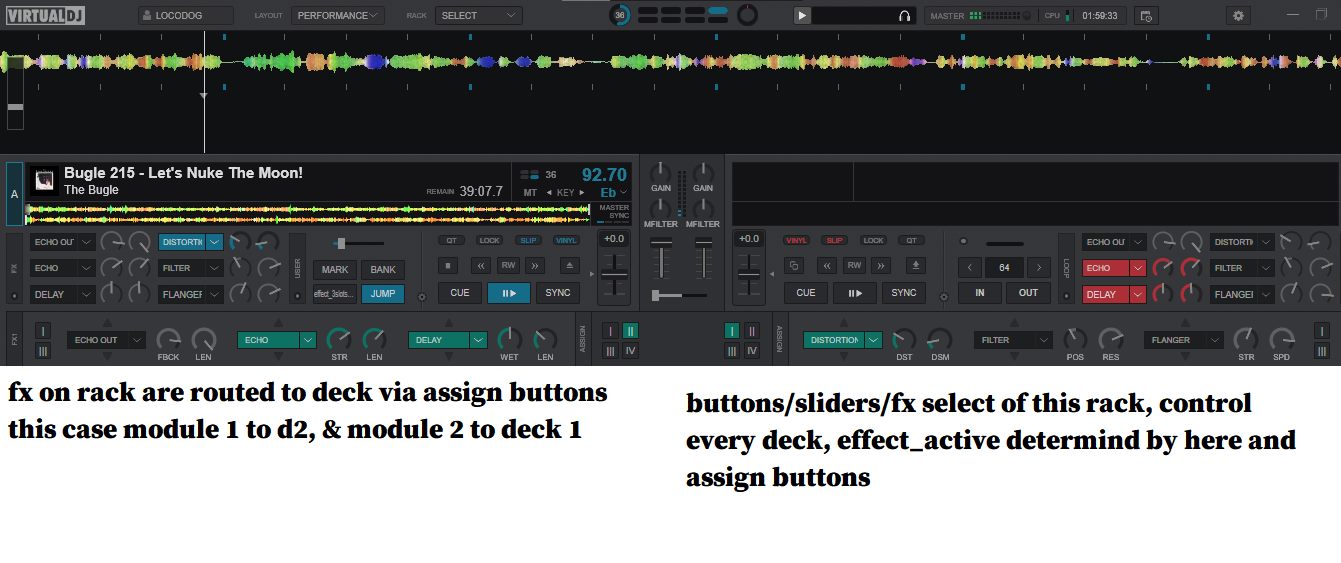Viewport: 1341px width, 563px height.
Task: Toggle VINYL mode on deck A
Action: click(566, 241)
